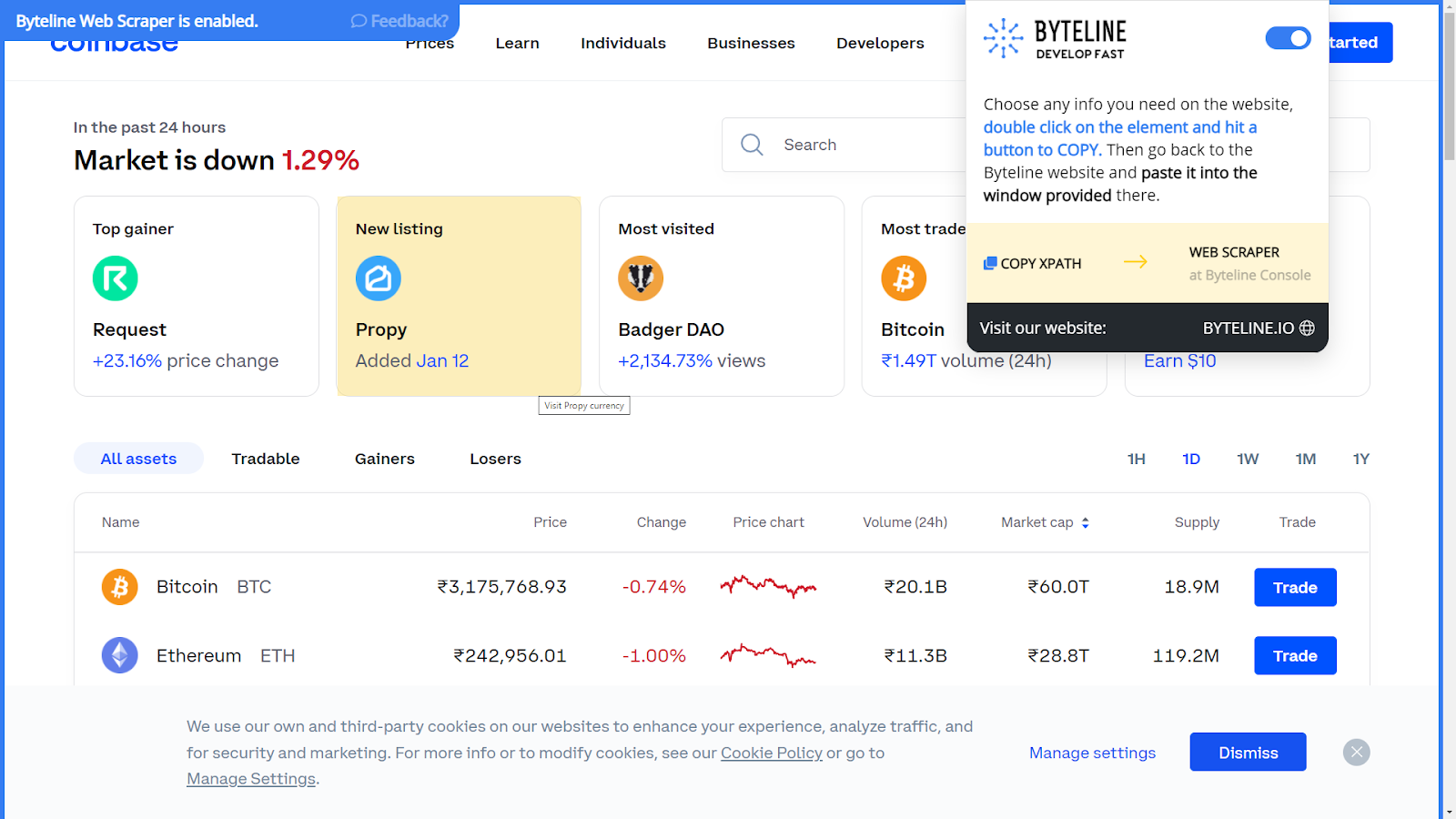Open the Businesses menu
The width and height of the screenshot is (1456, 819).
coord(752,43)
